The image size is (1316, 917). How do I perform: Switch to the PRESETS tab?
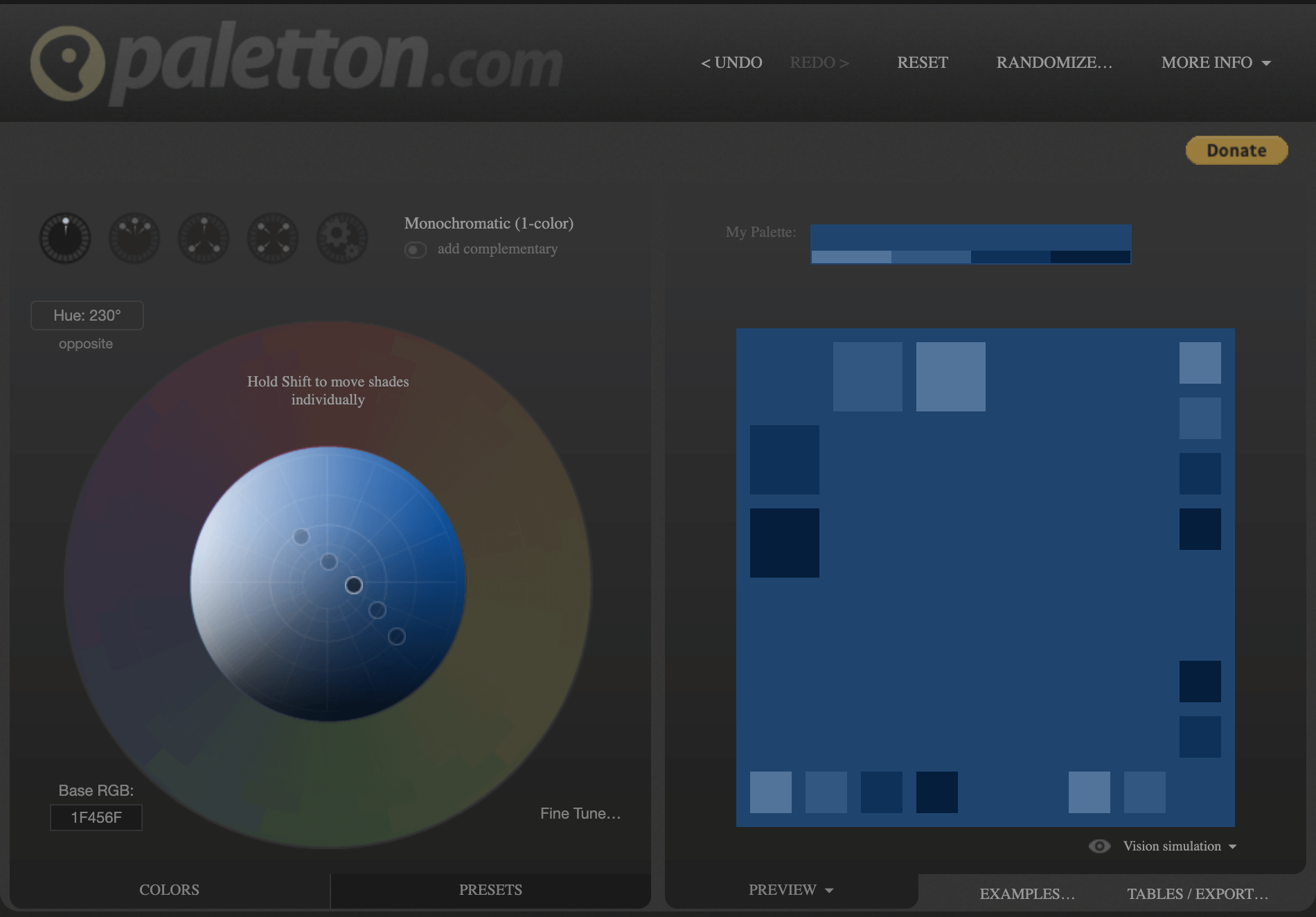491,890
